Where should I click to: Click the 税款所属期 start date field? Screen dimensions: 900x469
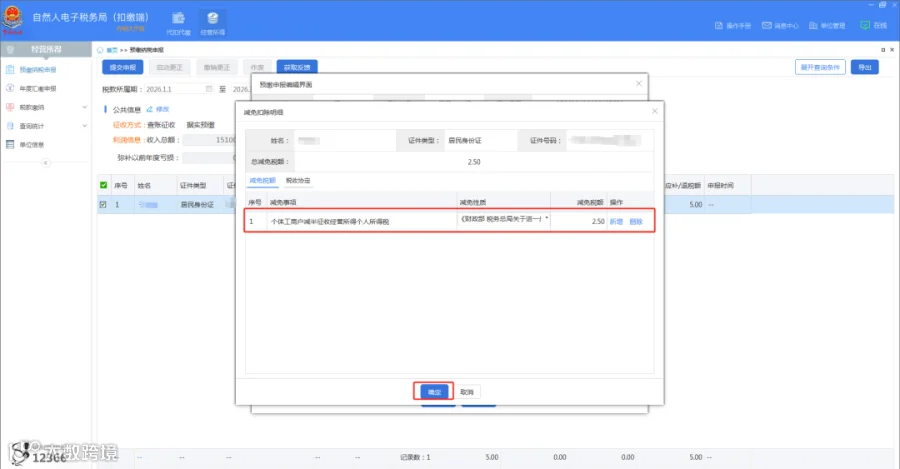coord(179,89)
